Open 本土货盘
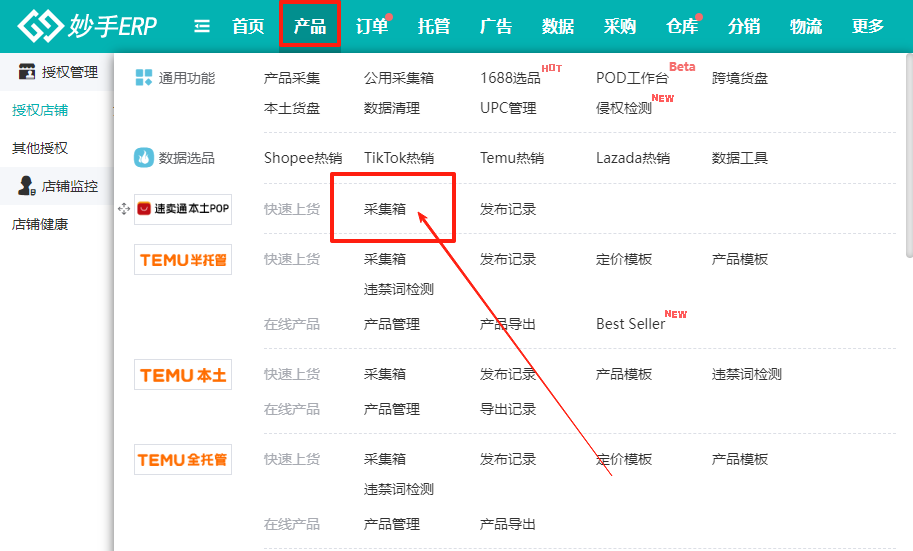 point(292,108)
